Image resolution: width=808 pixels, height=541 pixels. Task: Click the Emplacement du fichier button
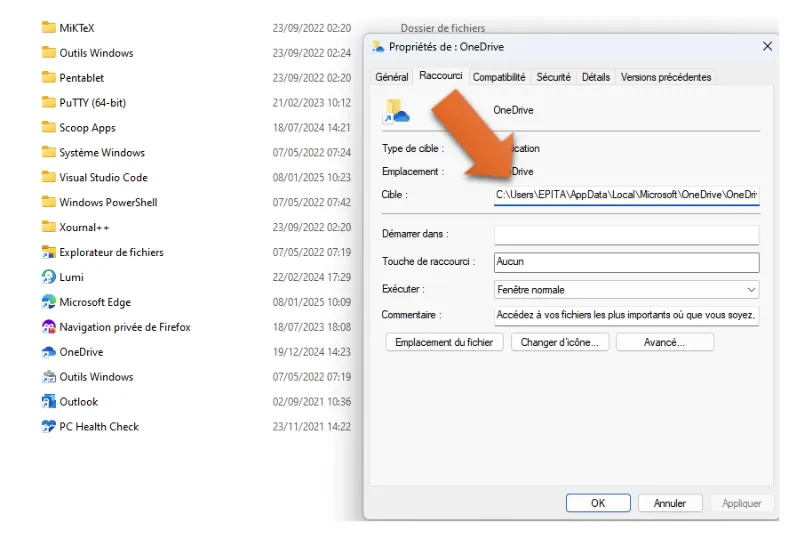click(444, 342)
